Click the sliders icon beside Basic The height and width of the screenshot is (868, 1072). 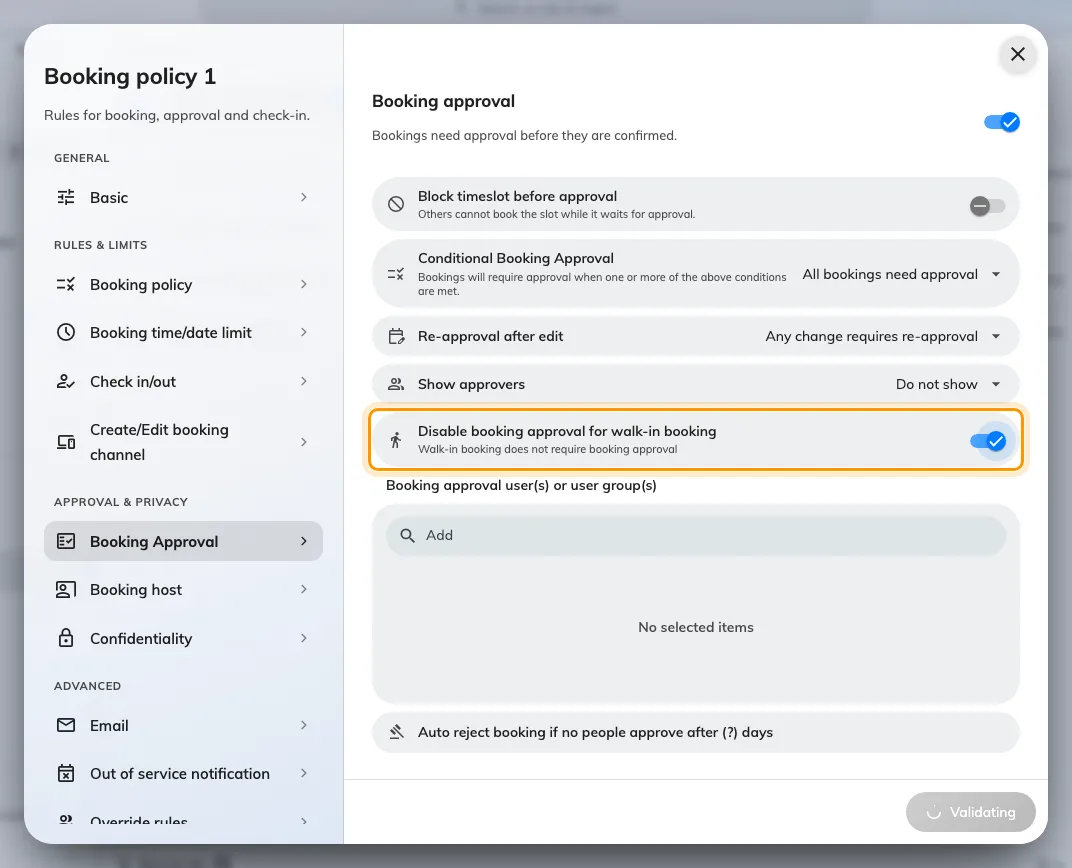pyautogui.click(x=66, y=198)
